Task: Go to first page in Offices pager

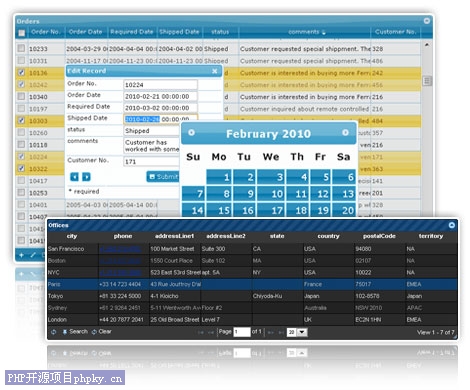Action: click(x=201, y=332)
